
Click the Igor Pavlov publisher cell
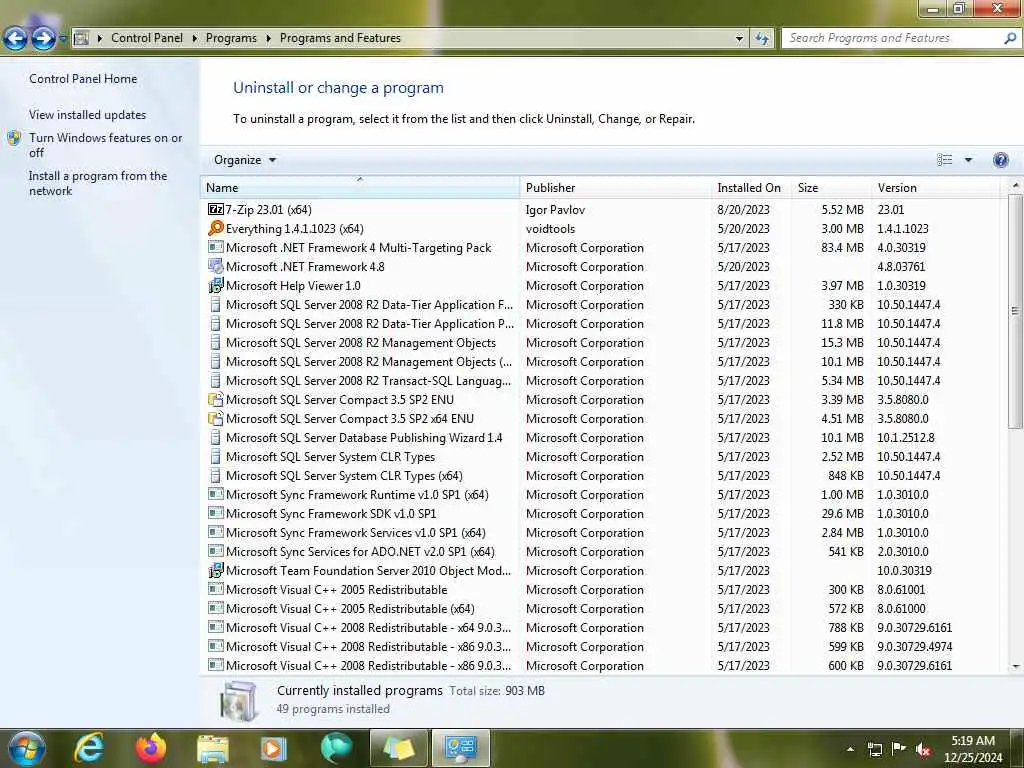555,210
